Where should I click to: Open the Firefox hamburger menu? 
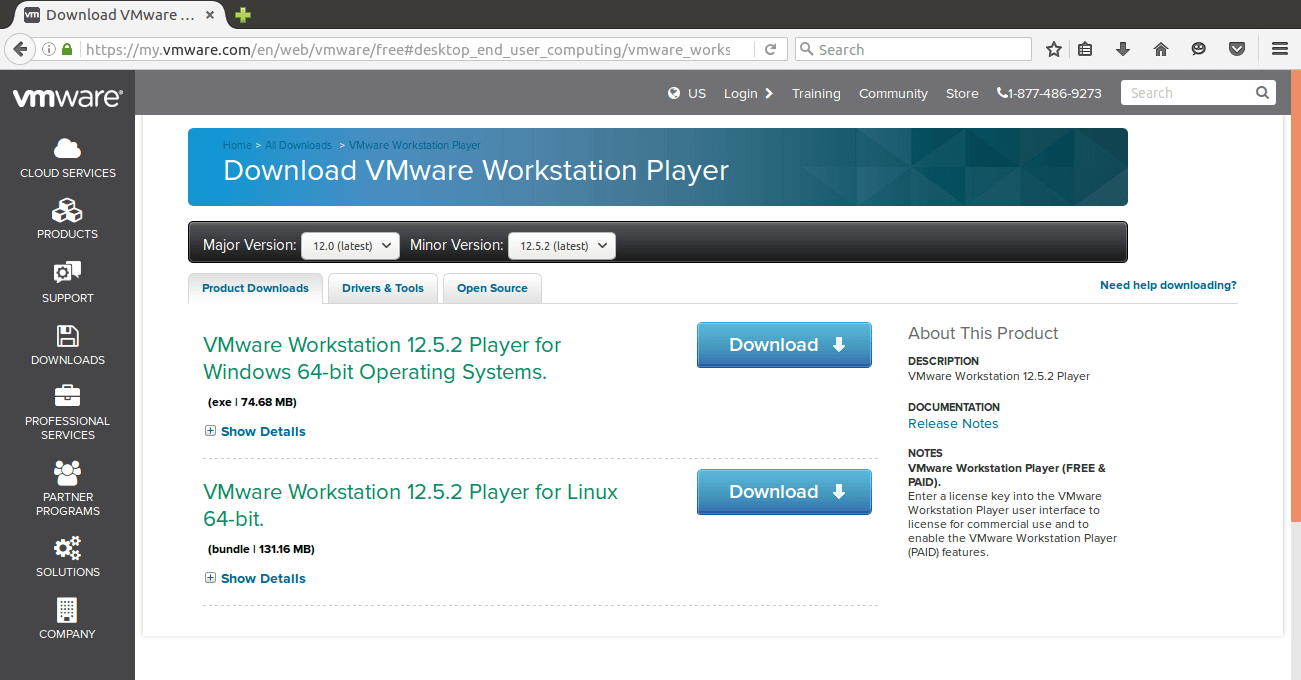(x=1279, y=49)
